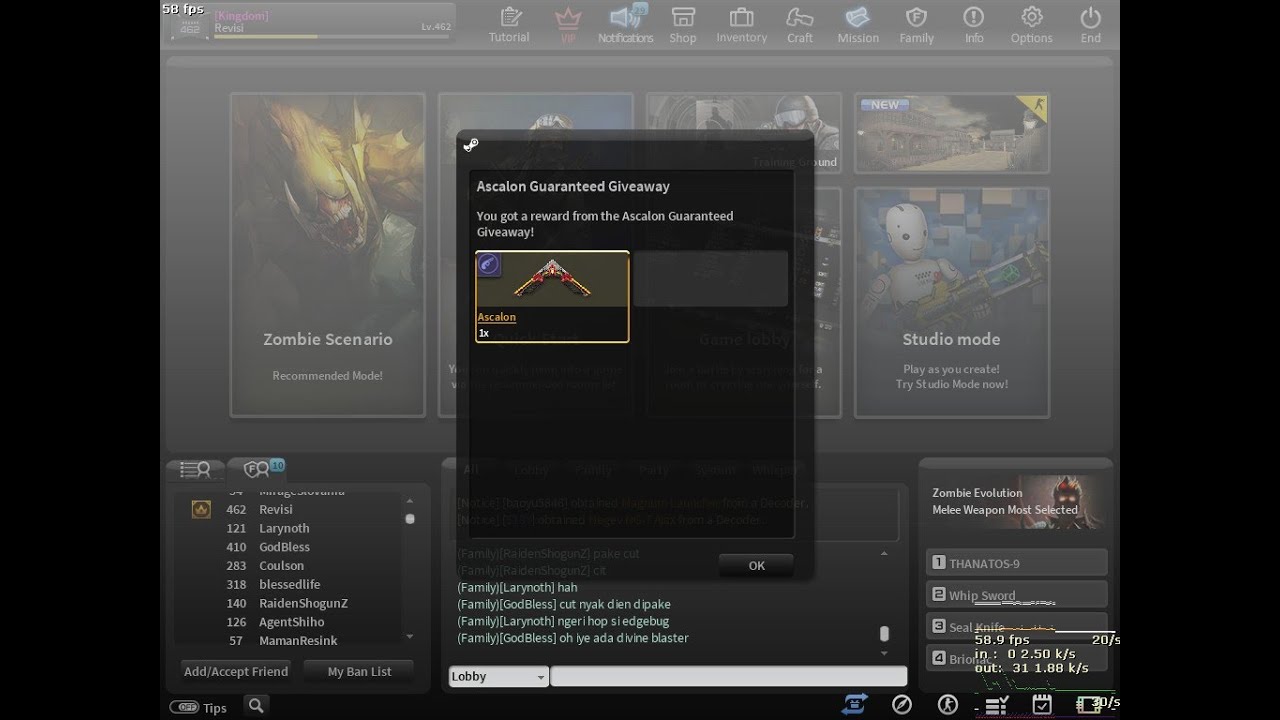Click the running figure icon in bottom bar
The height and width of the screenshot is (720, 1280).
[x=947, y=705]
